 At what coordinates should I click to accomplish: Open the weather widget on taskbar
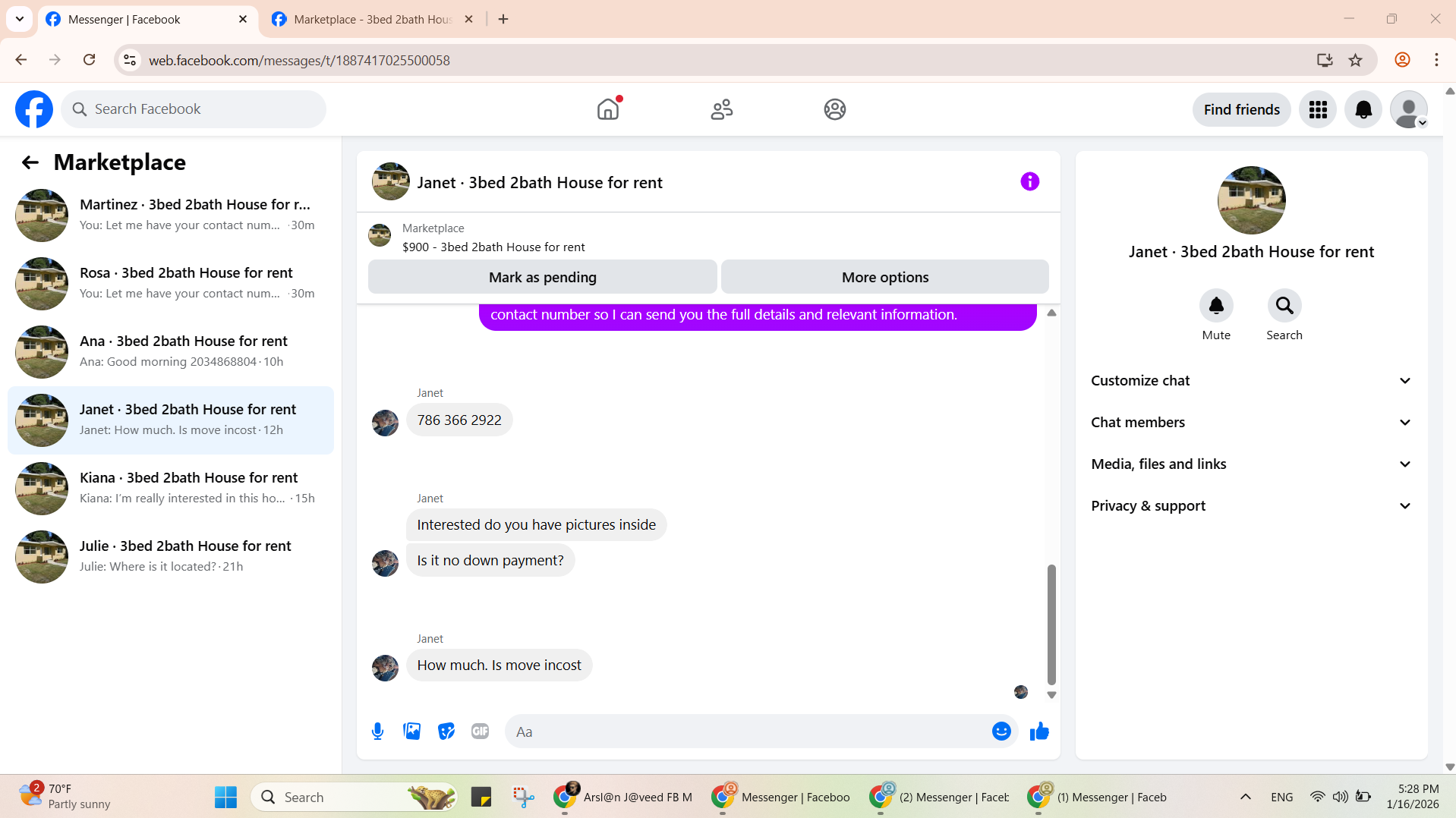[65, 797]
